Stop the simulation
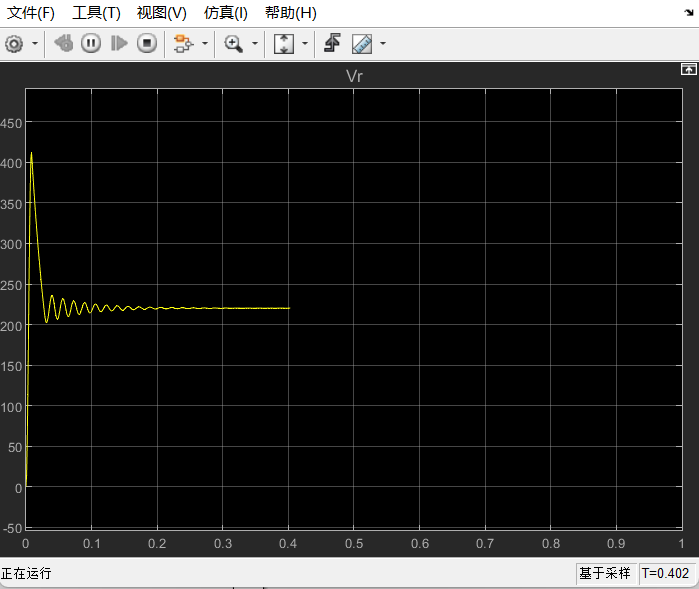Viewport: 699px width, 589px height. 147,43
